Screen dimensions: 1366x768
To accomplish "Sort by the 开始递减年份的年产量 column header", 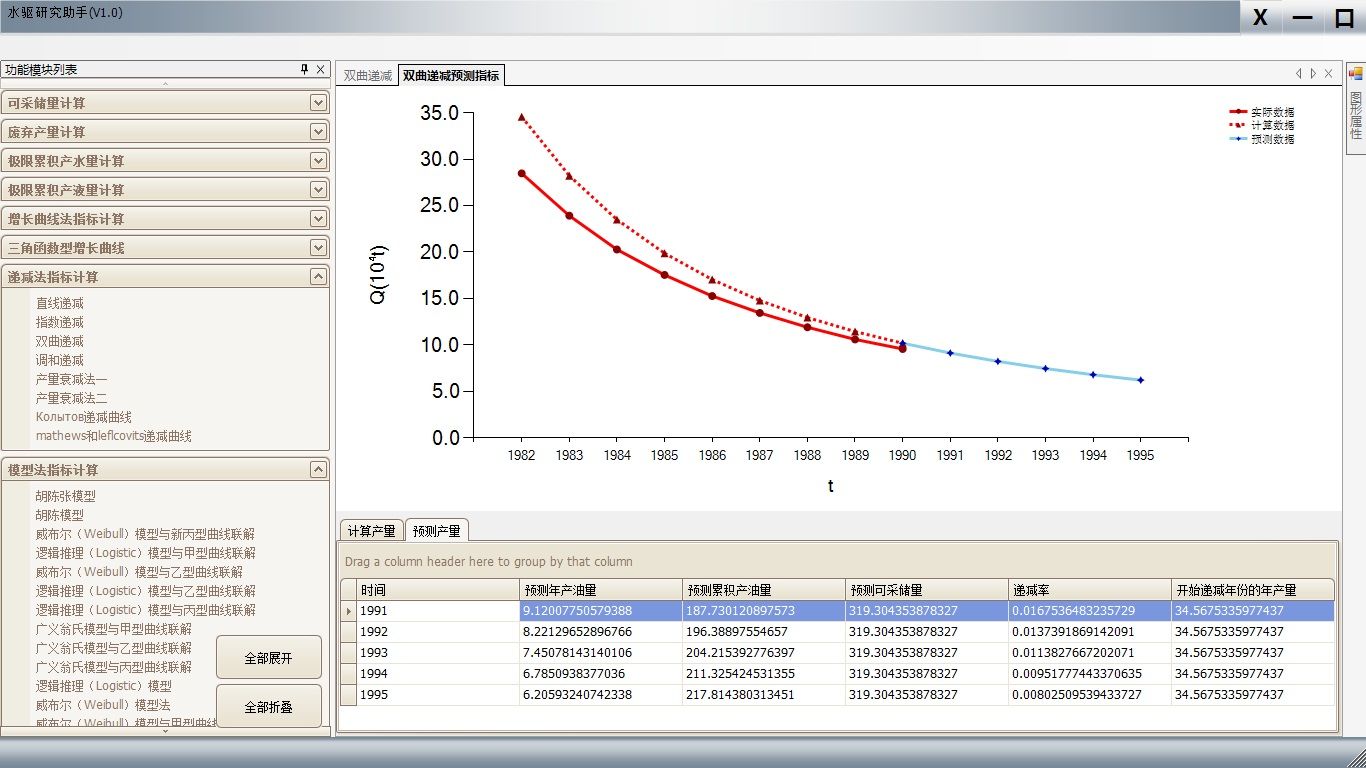I will 1253,590.
